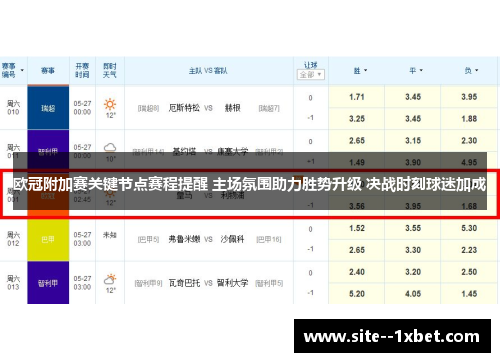The image size is (500, 362).
Task: Select win odds 1.71 for 厄斯特松
Action: [x=357, y=97]
